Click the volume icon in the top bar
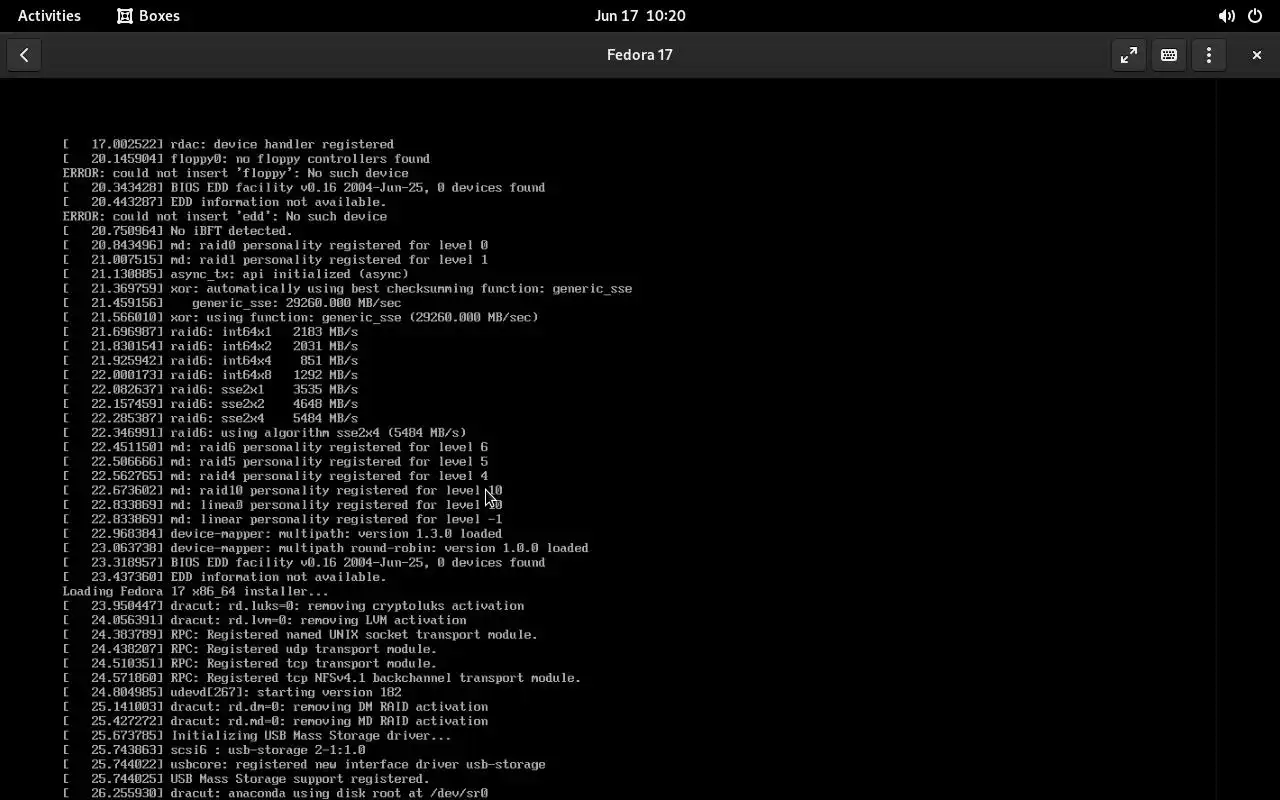The width and height of the screenshot is (1280, 800). point(1226,16)
